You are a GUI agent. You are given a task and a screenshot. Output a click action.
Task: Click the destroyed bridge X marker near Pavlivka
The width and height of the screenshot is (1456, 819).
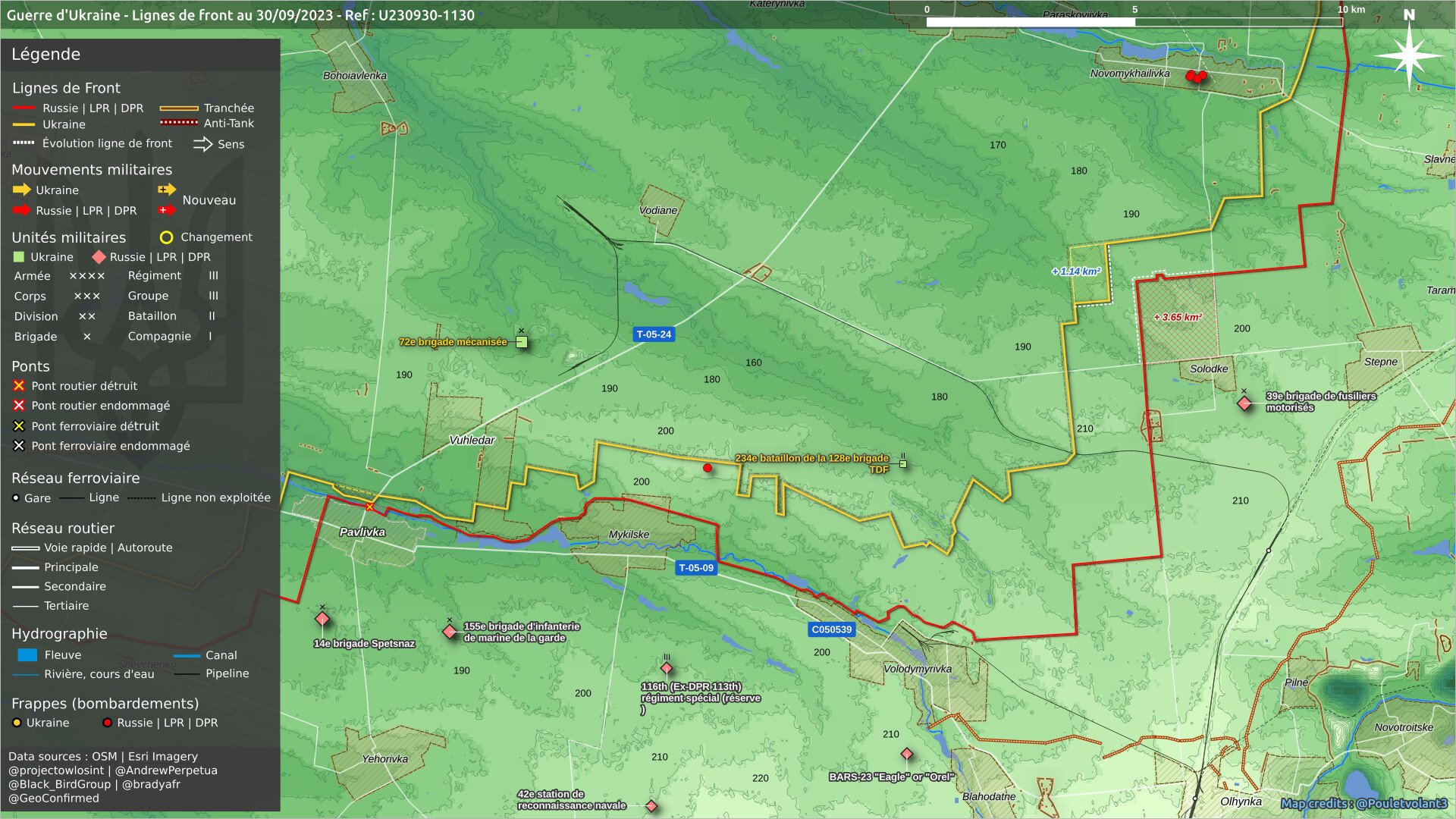point(370,507)
